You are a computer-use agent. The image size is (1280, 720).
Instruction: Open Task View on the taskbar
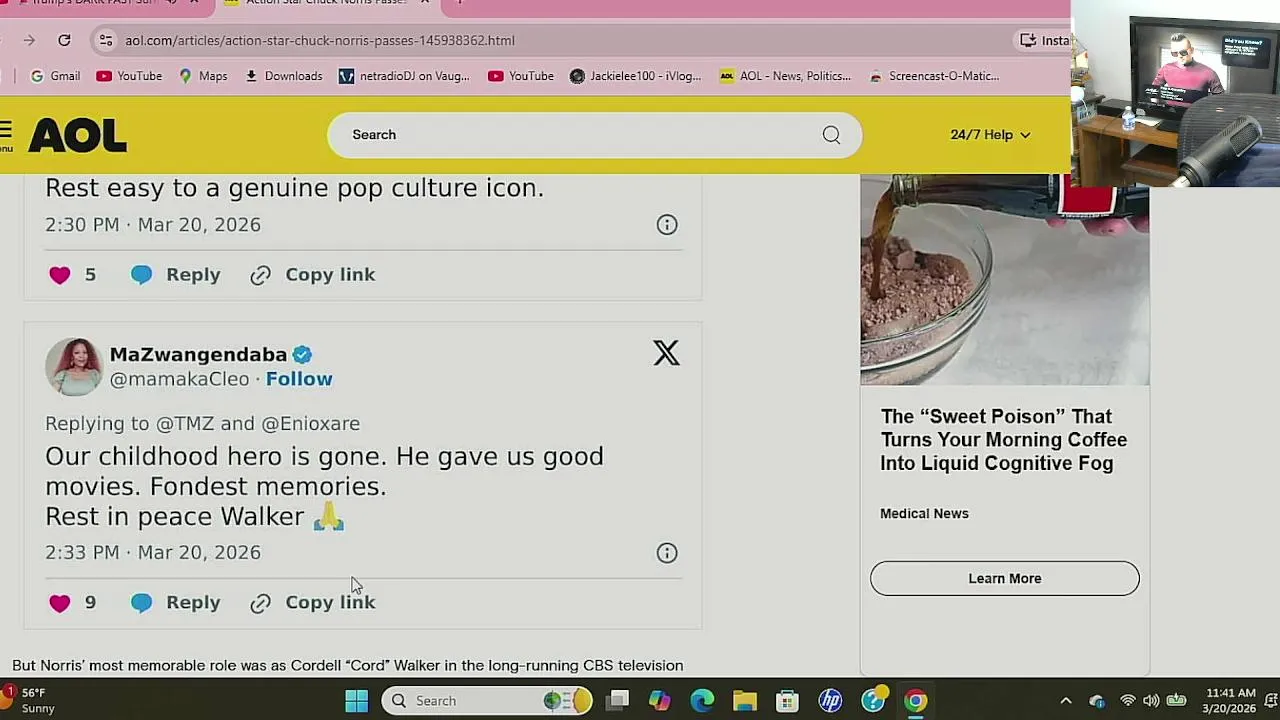click(x=617, y=701)
